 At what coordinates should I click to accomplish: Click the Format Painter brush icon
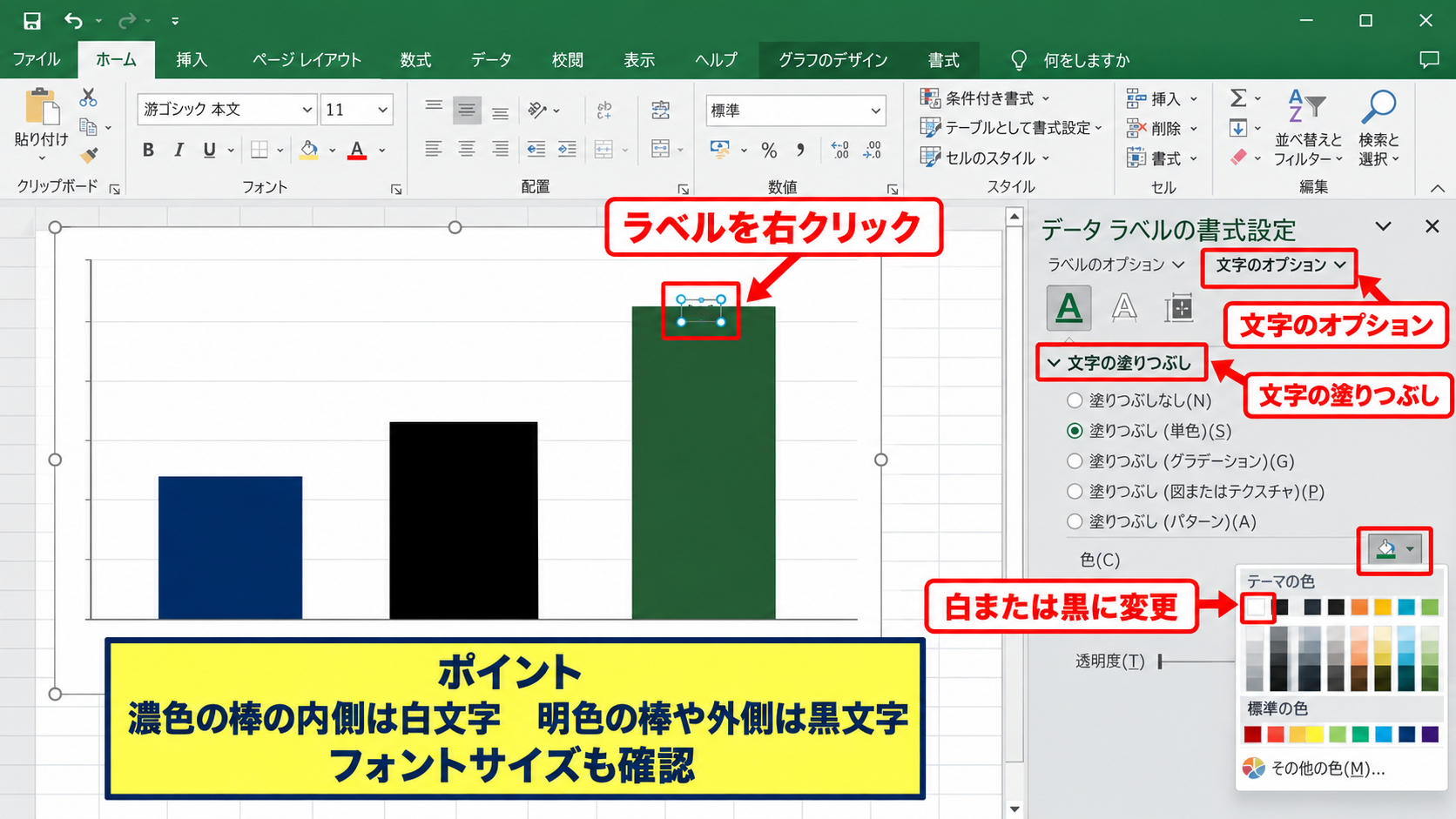click(89, 156)
